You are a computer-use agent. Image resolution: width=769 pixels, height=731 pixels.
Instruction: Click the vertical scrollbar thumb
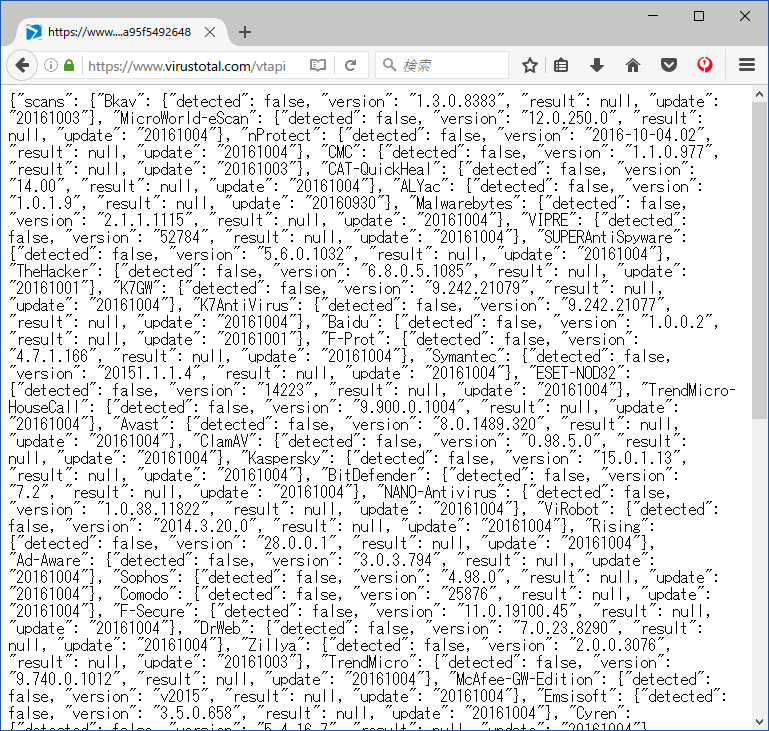click(759, 261)
